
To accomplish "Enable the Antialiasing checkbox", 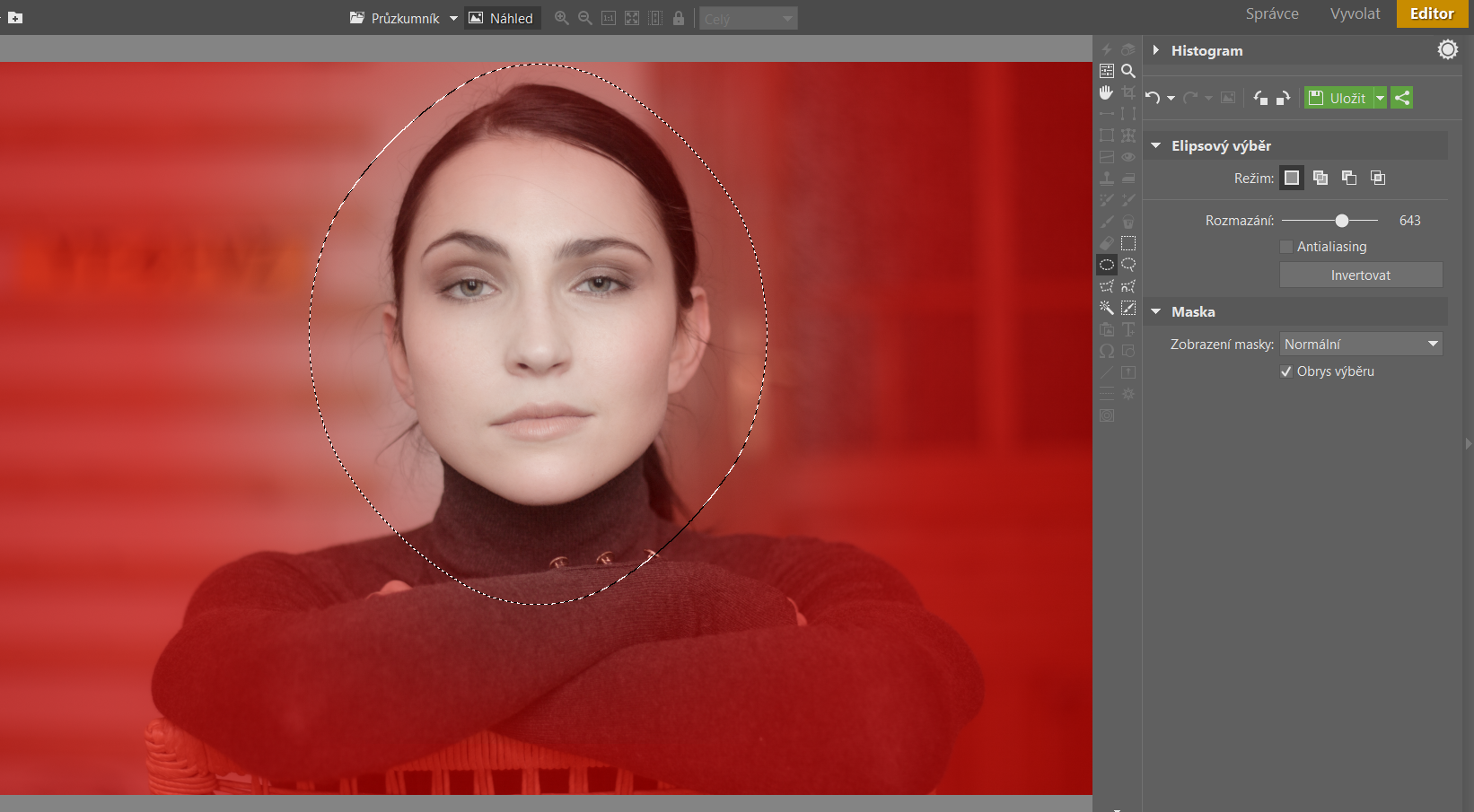I will pyautogui.click(x=1286, y=247).
